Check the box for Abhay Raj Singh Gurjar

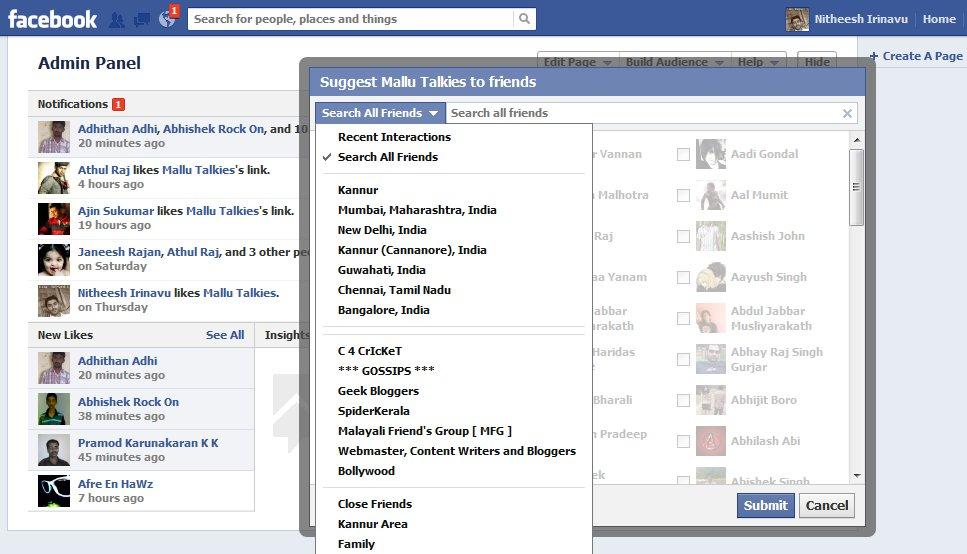683,360
